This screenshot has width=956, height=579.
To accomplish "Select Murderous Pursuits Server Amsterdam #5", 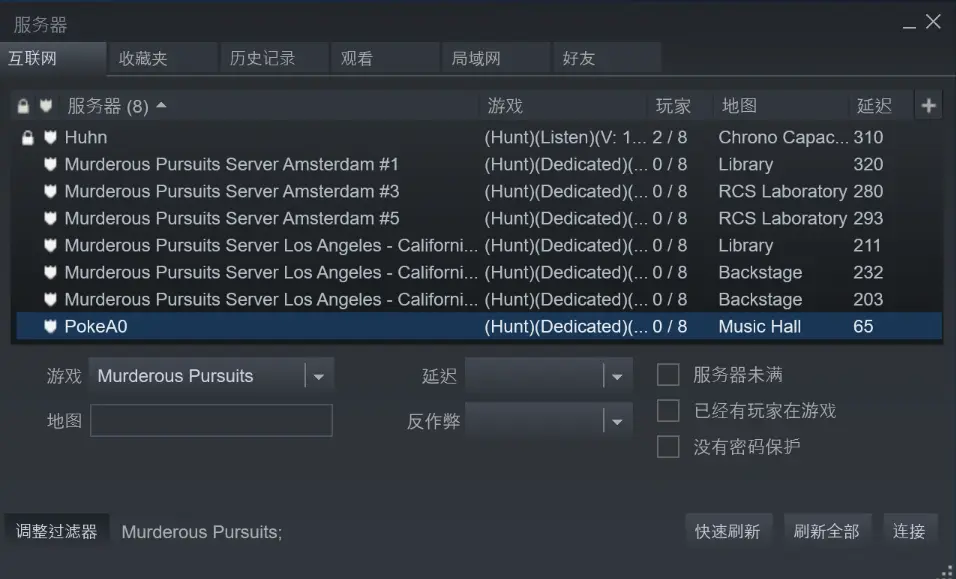I will (479, 218).
